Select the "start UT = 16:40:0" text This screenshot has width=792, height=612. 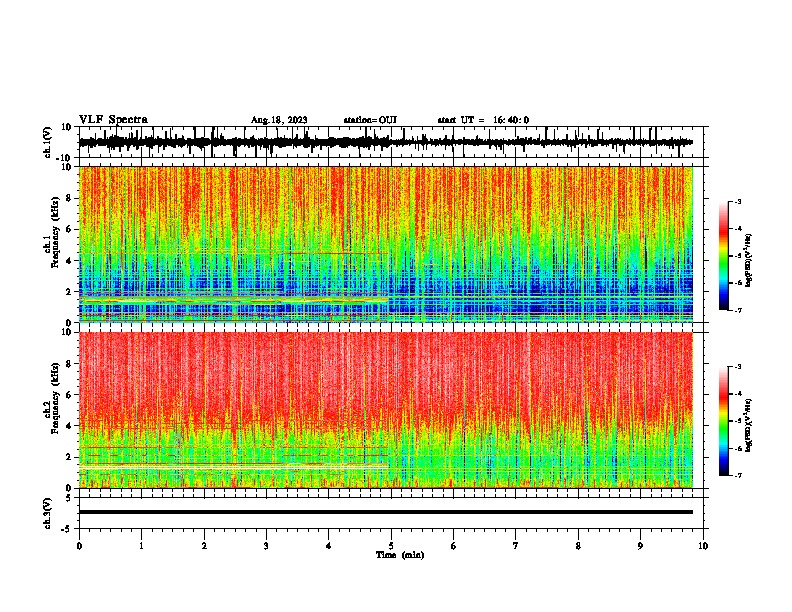pyautogui.click(x=483, y=120)
